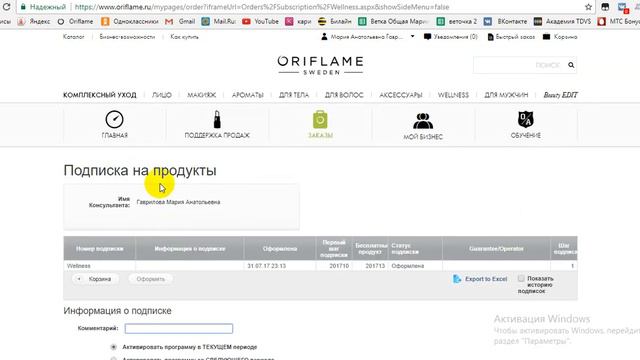Screen dimensions: 640x360
Task: Open the user account dropdown arrow
Action: 412,36
